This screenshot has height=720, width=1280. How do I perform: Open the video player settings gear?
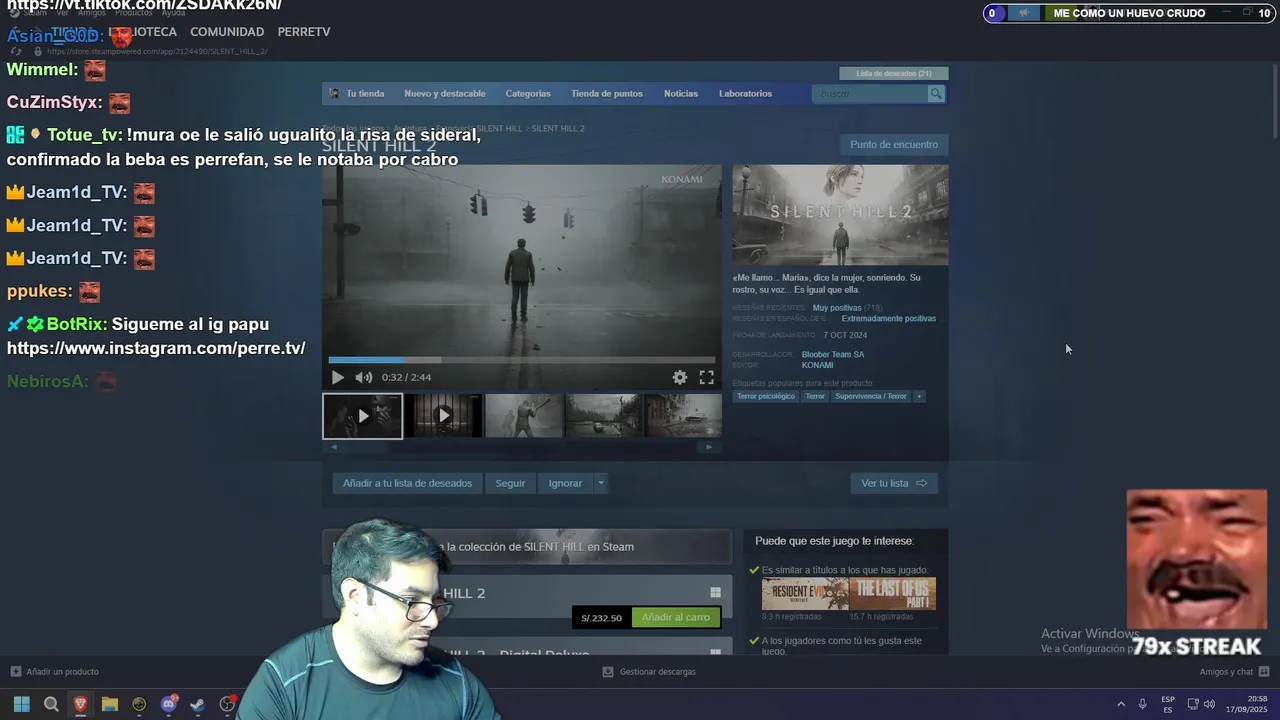click(680, 377)
